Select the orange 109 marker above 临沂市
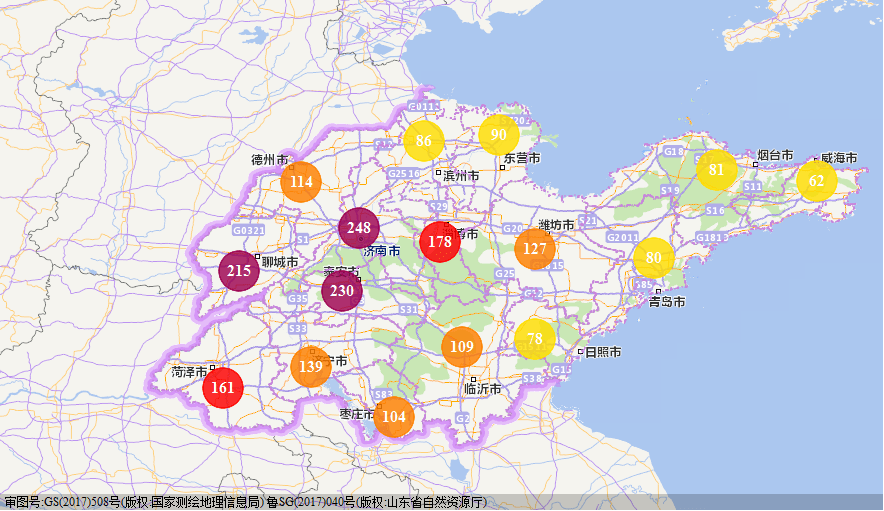Viewport: 884px width, 511px height. pyautogui.click(x=462, y=347)
